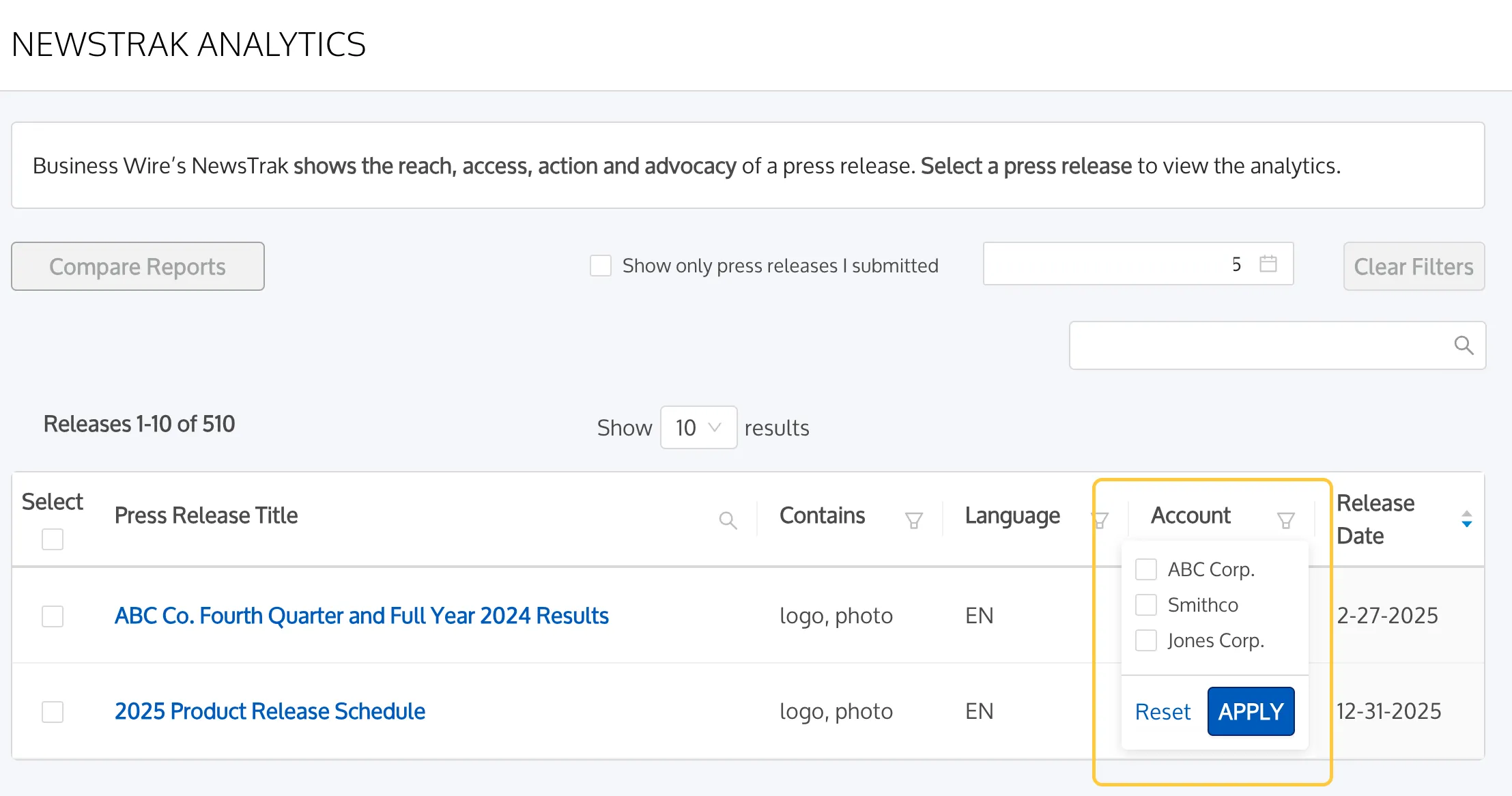Toggle Release Date sort arrows
The width and height of the screenshot is (1512, 796).
click(x=1466, y=520)
